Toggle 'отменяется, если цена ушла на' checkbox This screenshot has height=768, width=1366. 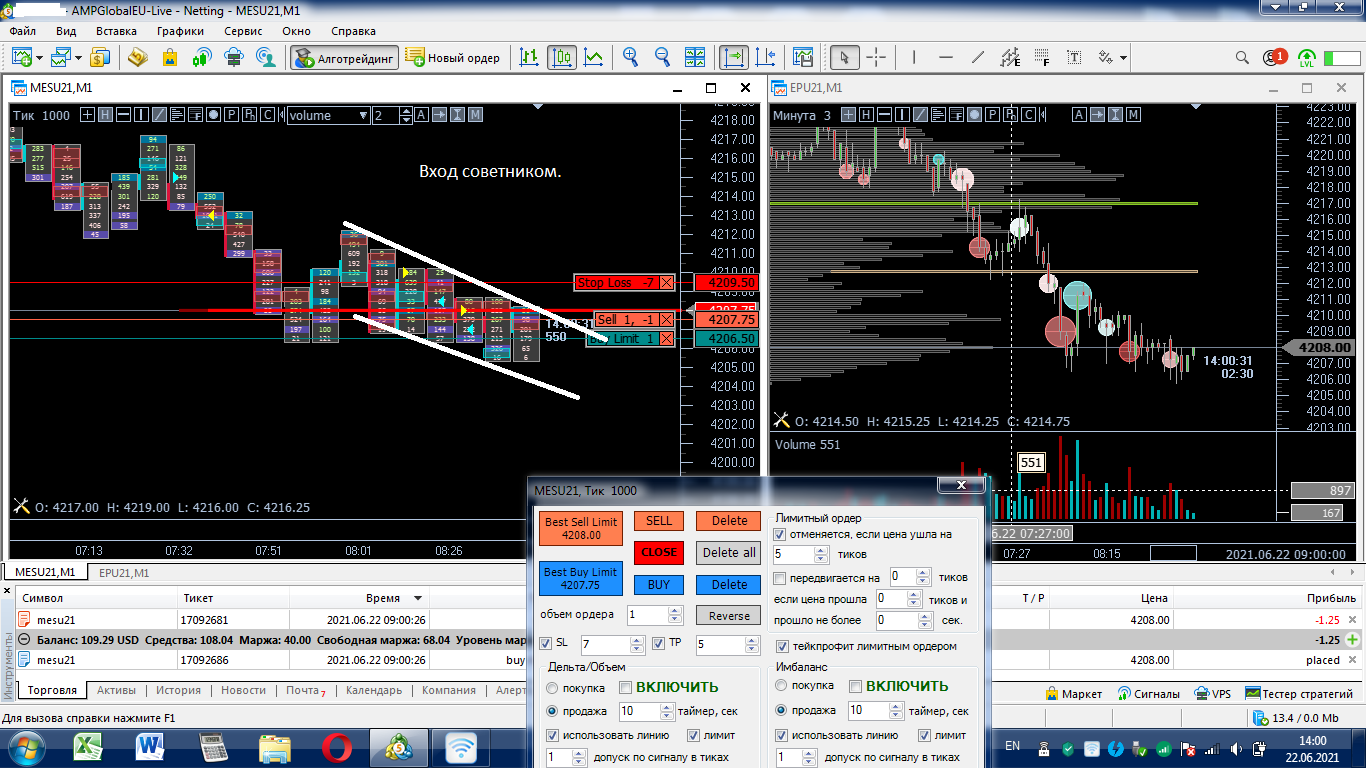click(780, 534)
